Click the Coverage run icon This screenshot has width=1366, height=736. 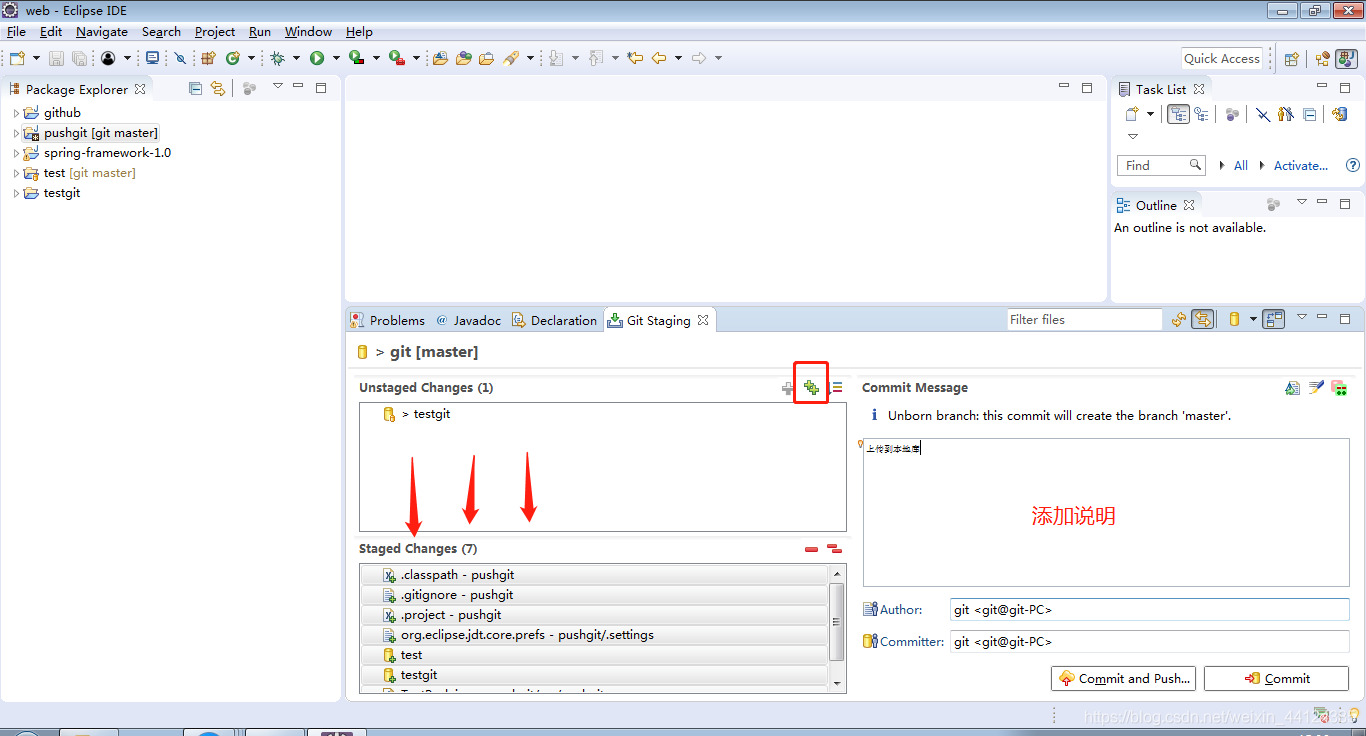[x=356, y=58]
